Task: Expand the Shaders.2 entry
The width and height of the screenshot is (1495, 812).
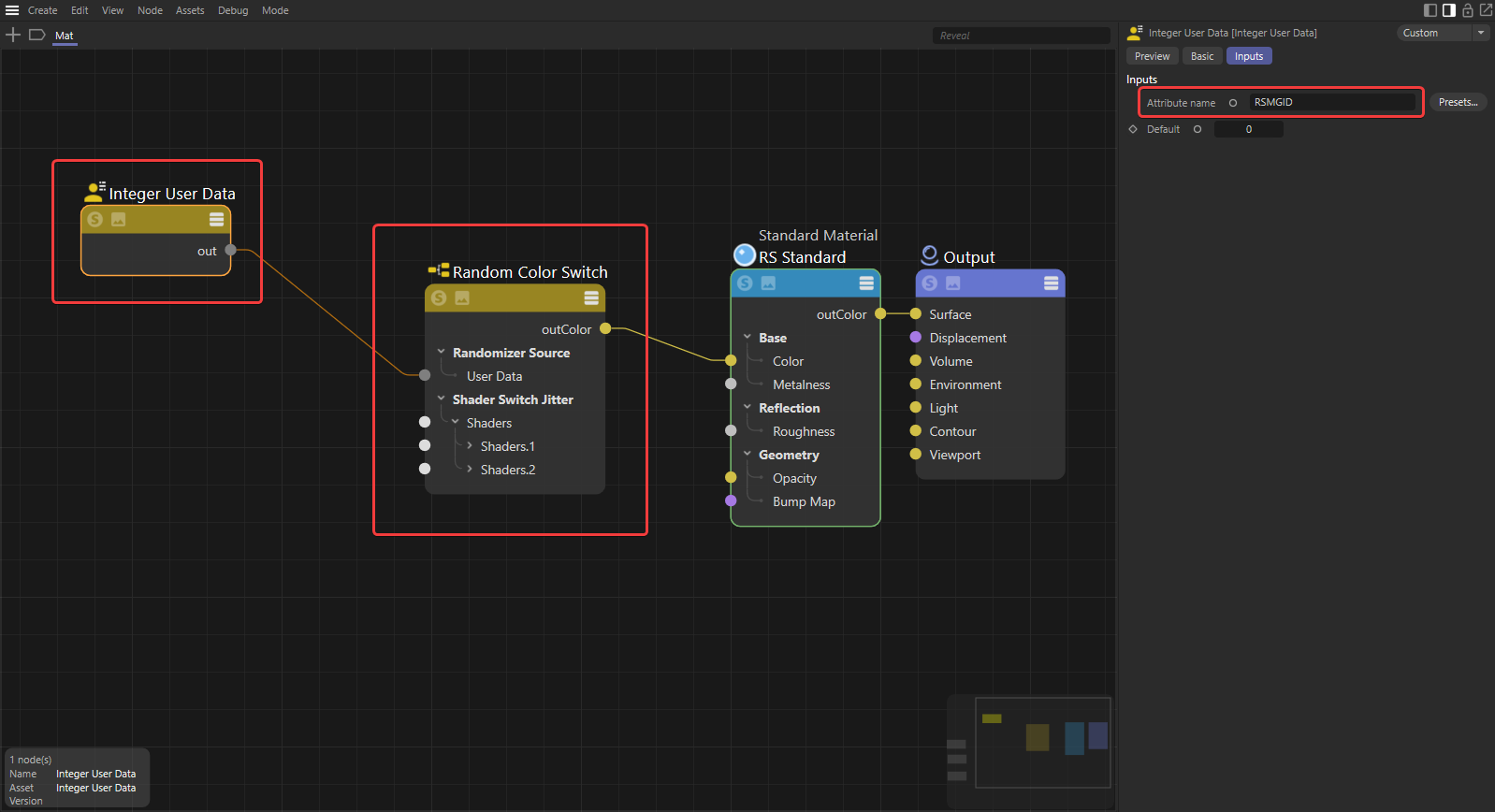Action: (470, 469)
